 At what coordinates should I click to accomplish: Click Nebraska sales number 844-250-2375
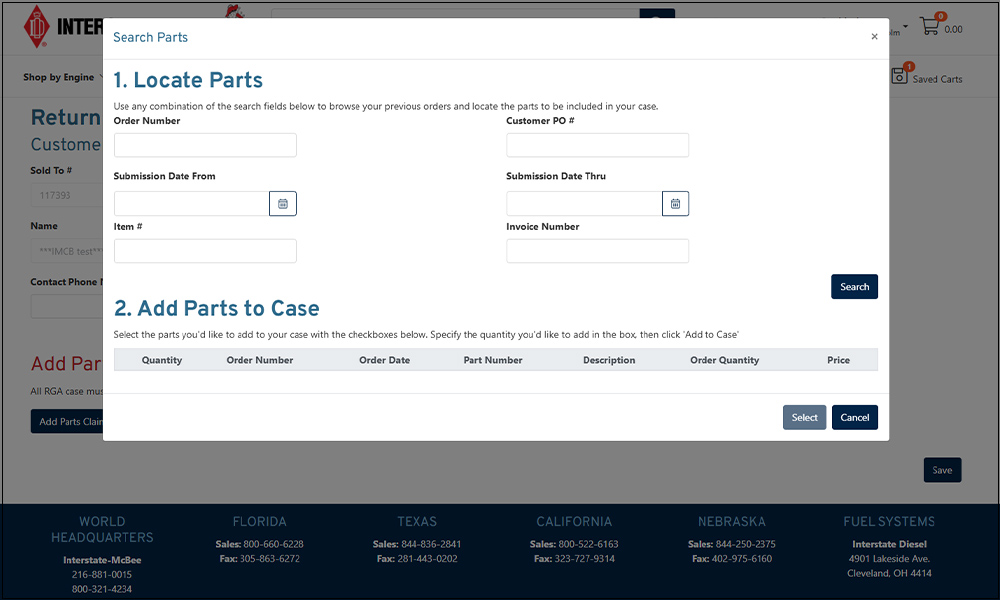746,545
